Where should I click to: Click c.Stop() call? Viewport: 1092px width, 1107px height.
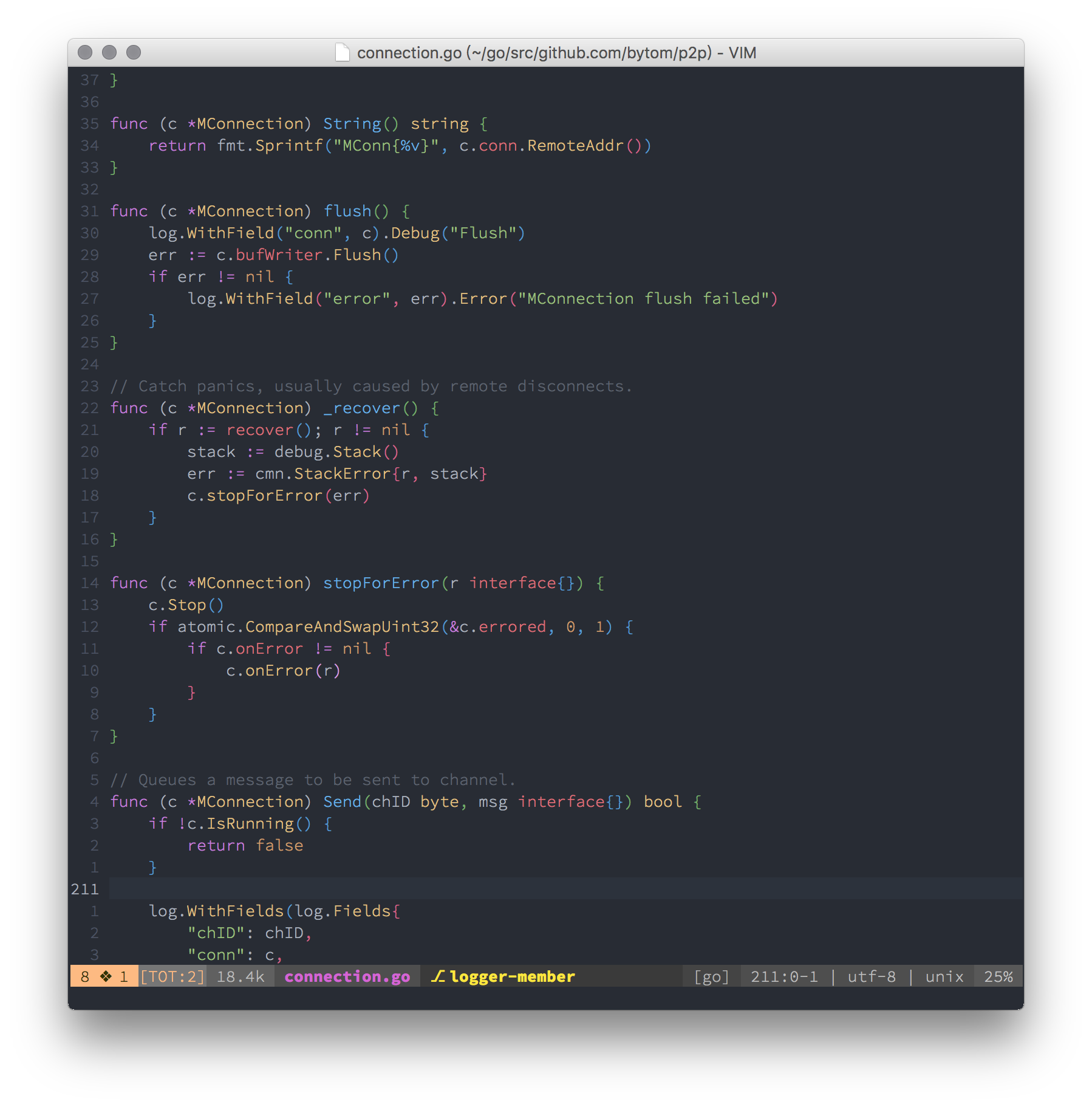click(x=186, y=605)
